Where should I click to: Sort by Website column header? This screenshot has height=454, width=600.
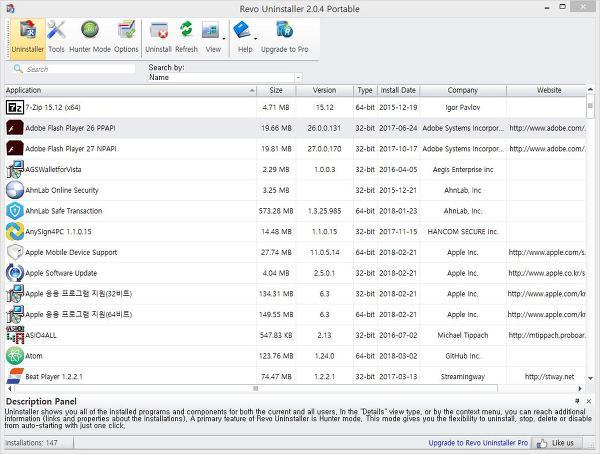pyautogui.click(x=548, y=90)
